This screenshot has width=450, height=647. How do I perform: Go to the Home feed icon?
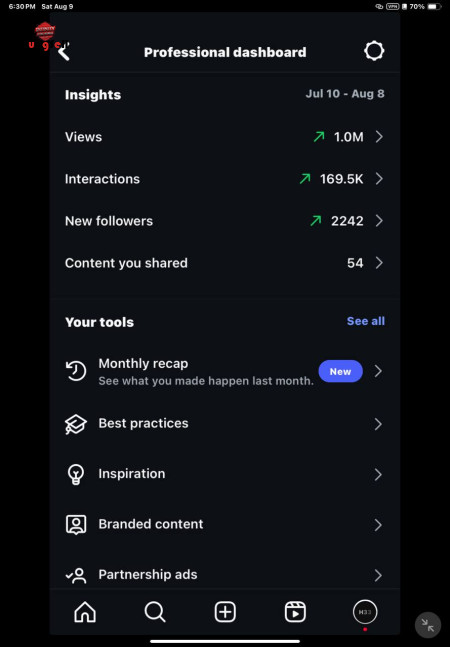click(85, 612)
